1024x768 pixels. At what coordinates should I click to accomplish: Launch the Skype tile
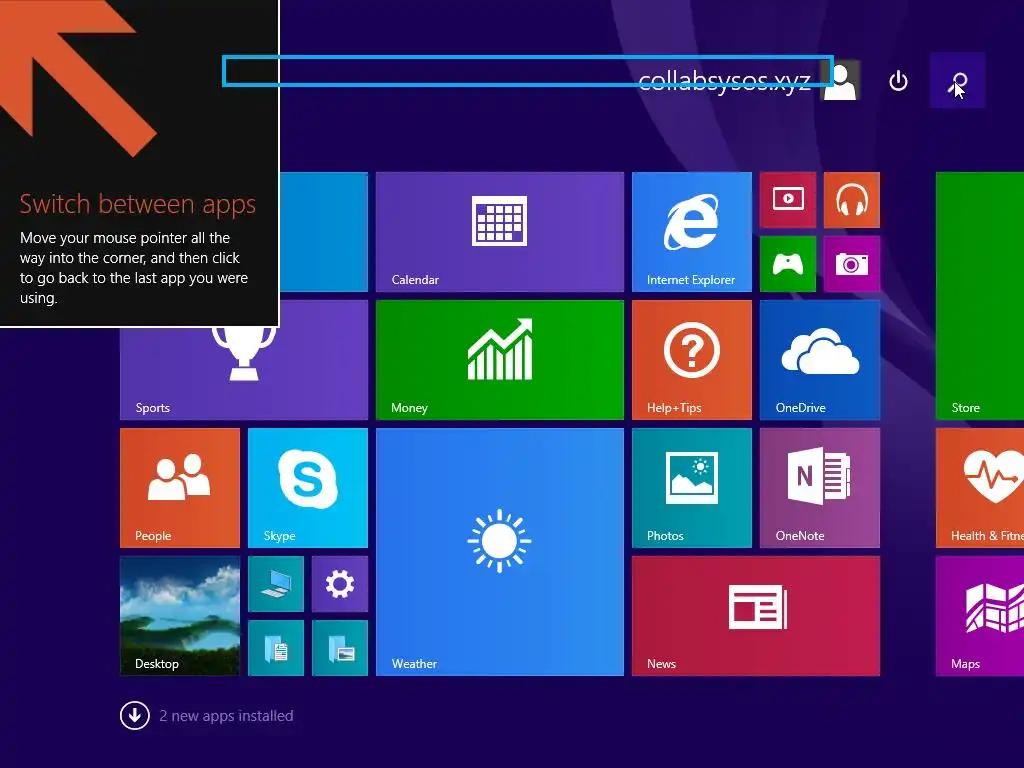tap(308, 488)
